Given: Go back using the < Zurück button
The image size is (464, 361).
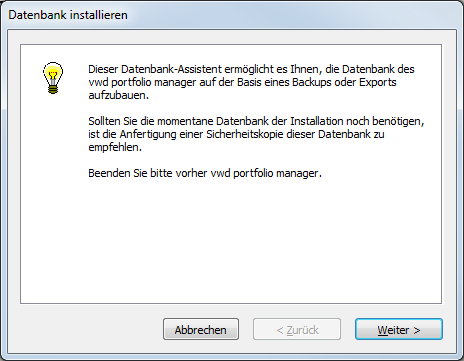Looking at the screenshot, I should point(297,329).
